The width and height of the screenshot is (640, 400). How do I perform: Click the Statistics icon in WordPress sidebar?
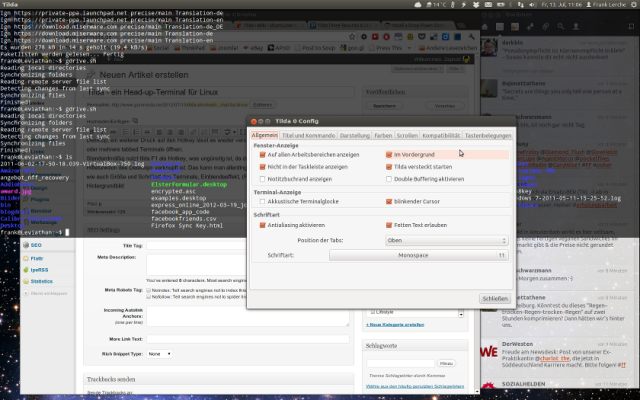click(x=26, y=281)
